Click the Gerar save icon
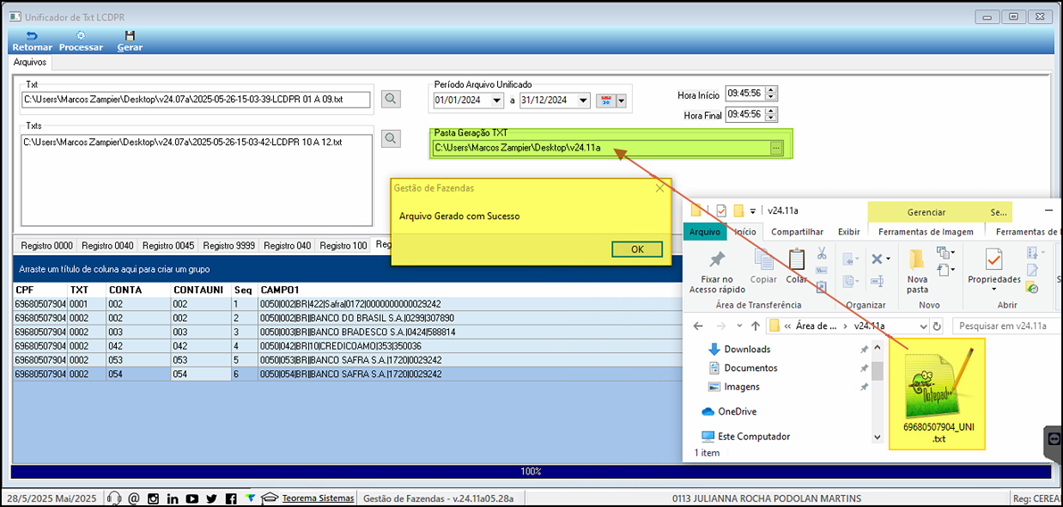The width and height of the screenshot is (1063, 507). [x=129, y=35]
